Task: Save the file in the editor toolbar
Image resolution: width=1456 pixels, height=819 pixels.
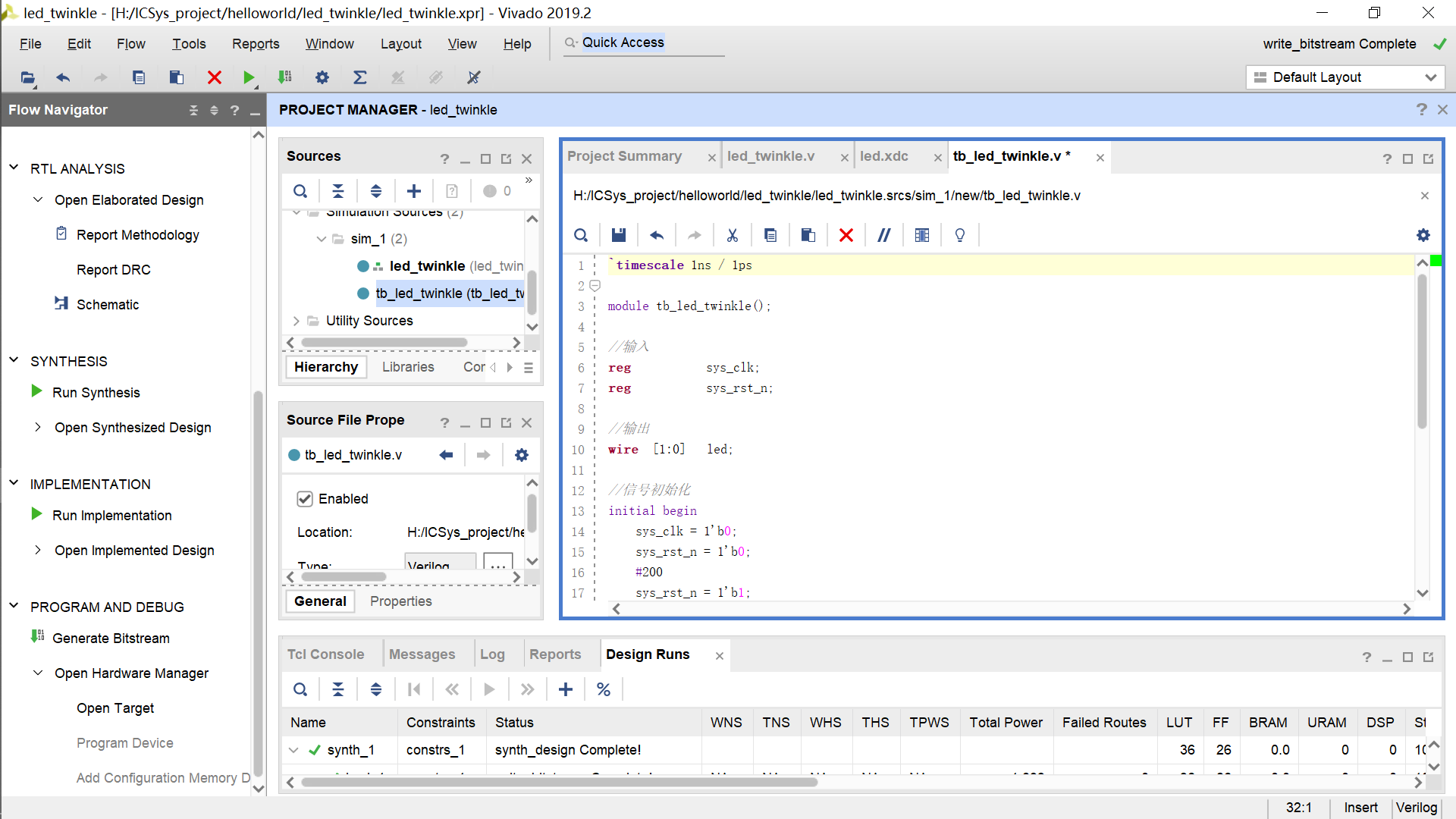Action: [x=619, y=235]
